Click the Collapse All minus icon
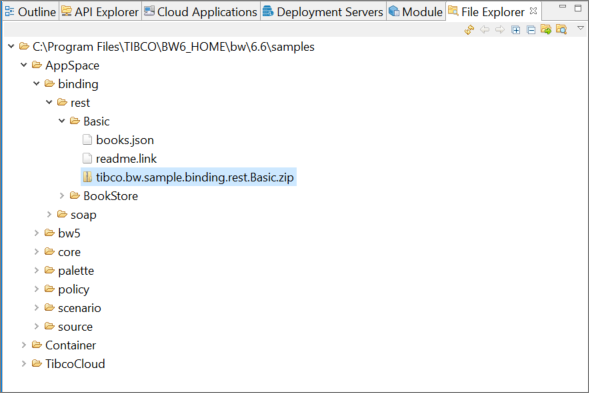Viewport: 589px width, 393px height. point(531,30)
